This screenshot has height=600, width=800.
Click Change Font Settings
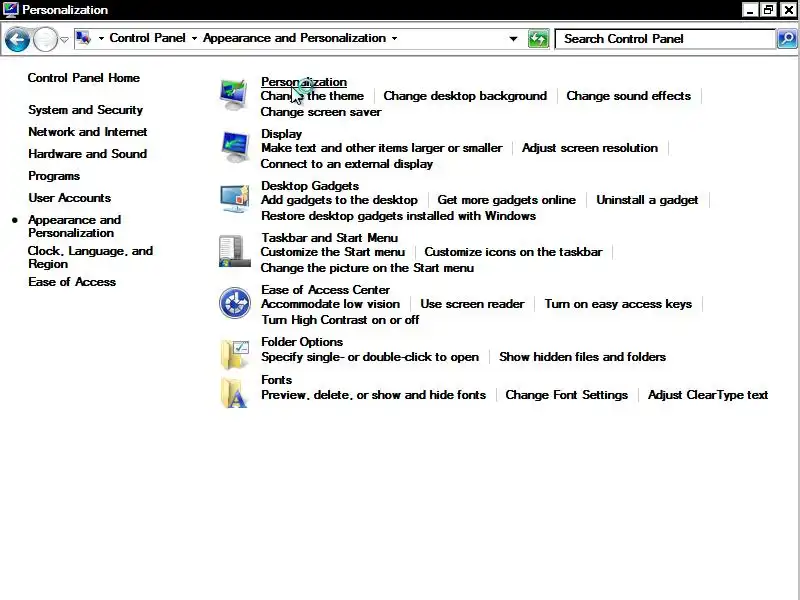click(x=567, y=395)
